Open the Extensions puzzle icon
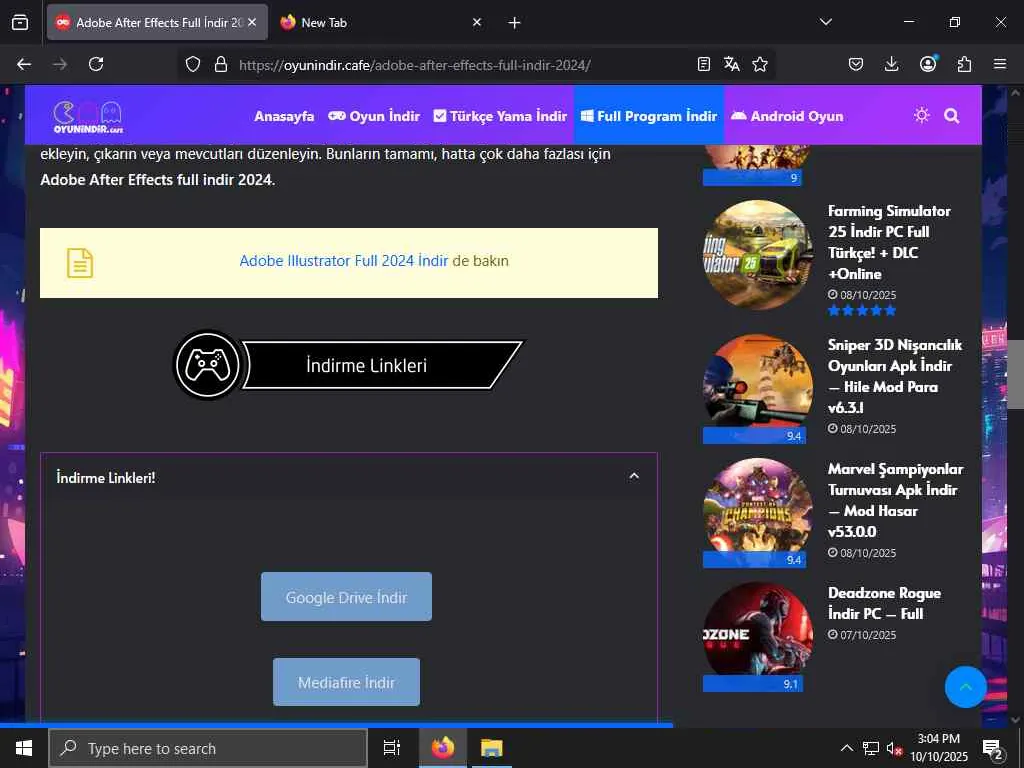Viewport: 1024px width, 768px height. 964,64
